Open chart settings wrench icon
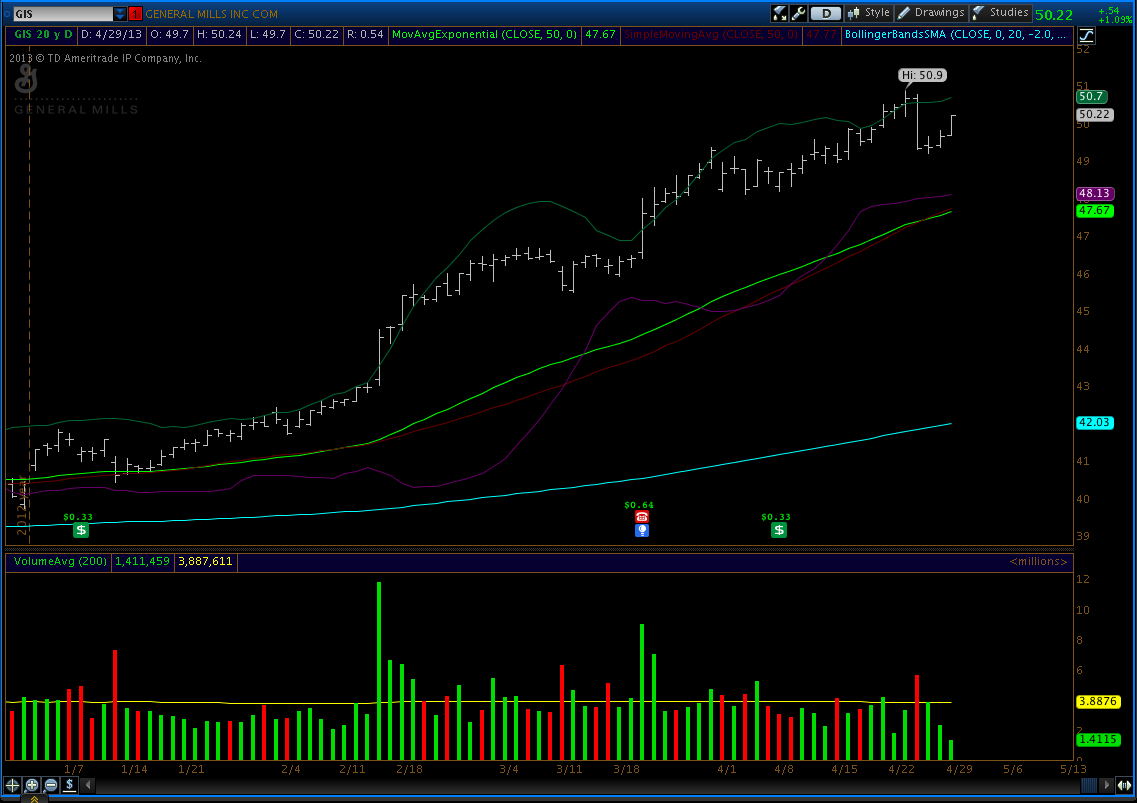 point(798,13)
